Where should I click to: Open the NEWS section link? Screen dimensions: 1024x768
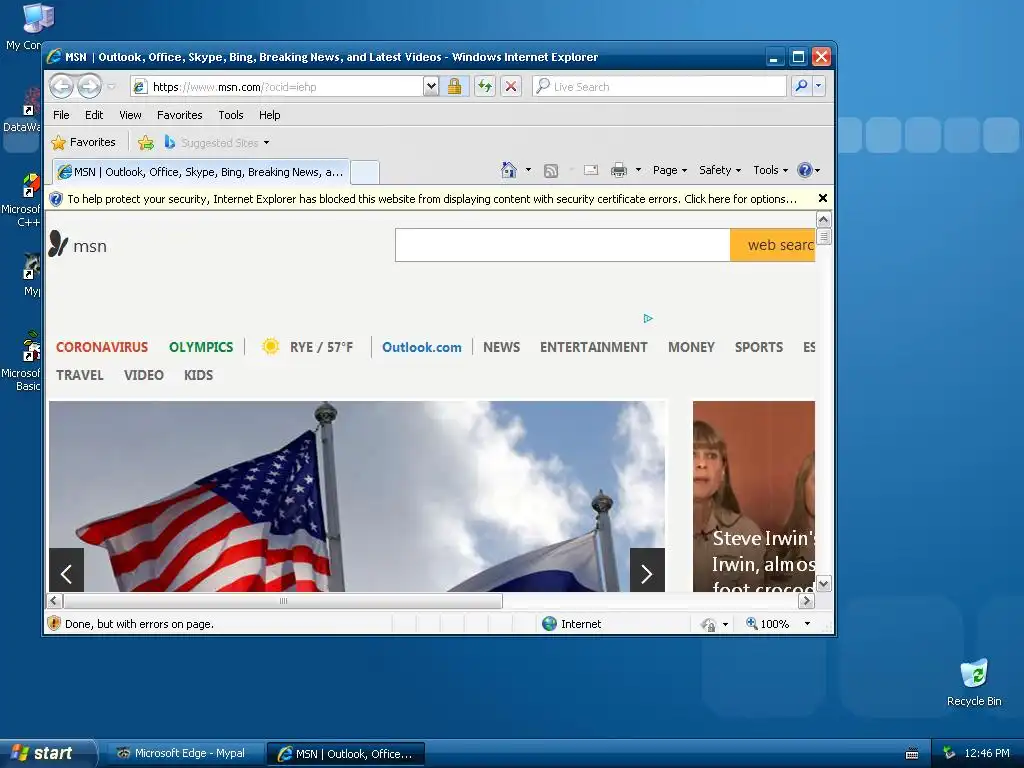[x=502, y=347]
